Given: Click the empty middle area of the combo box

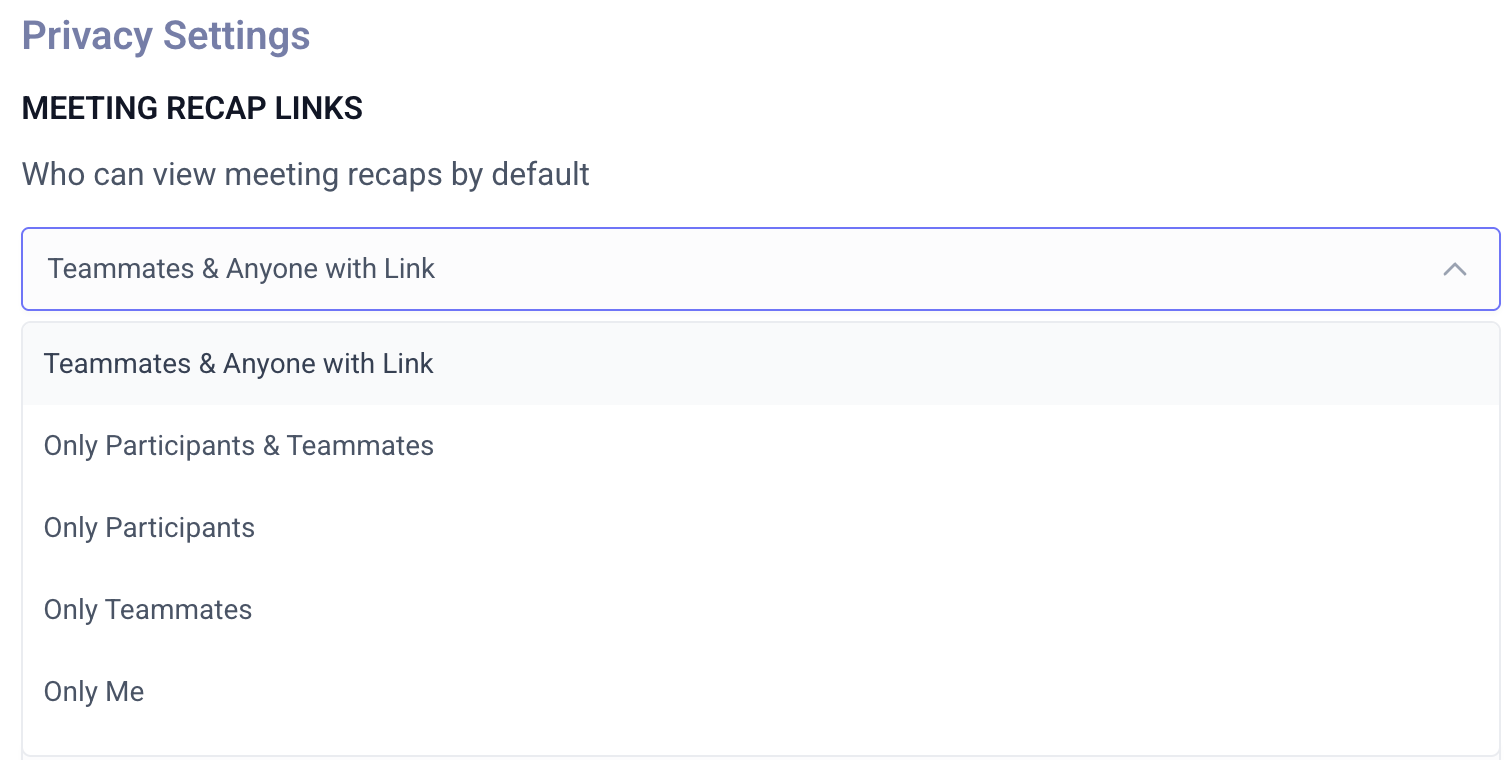Looking at the screenshot, I should [900, 269].
